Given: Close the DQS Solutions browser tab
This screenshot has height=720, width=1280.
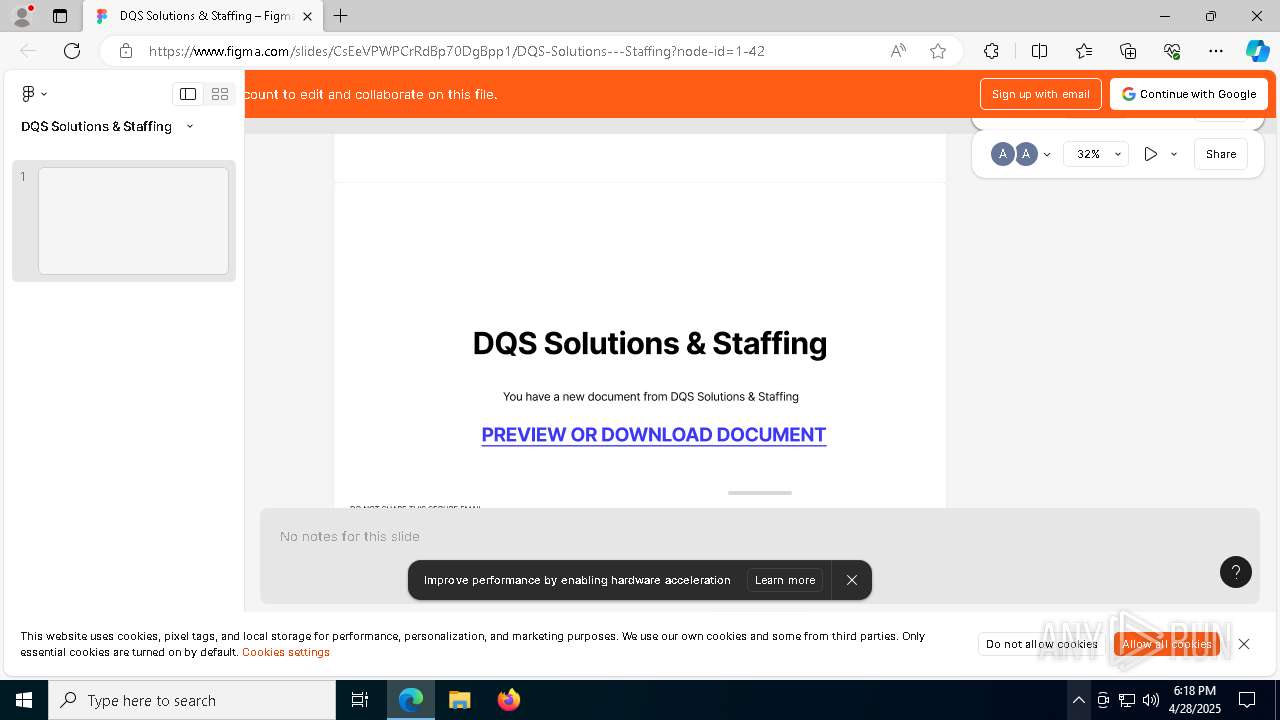Looking at the screenshot, I should click(307, 16).
